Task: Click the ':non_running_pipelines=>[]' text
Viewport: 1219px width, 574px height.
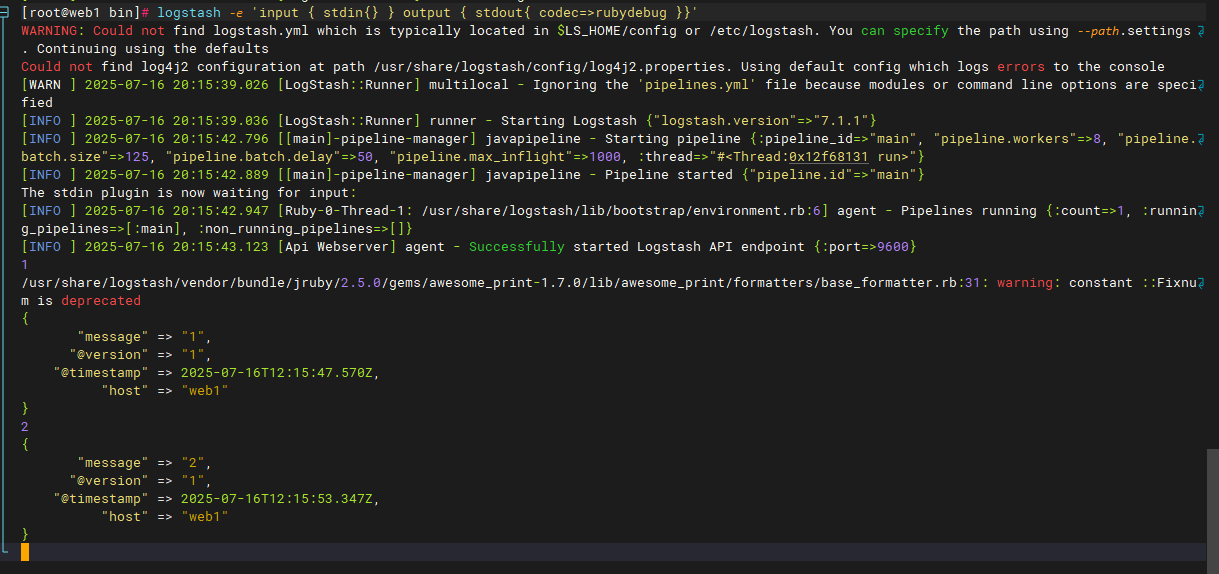Action: pos(303,228)
